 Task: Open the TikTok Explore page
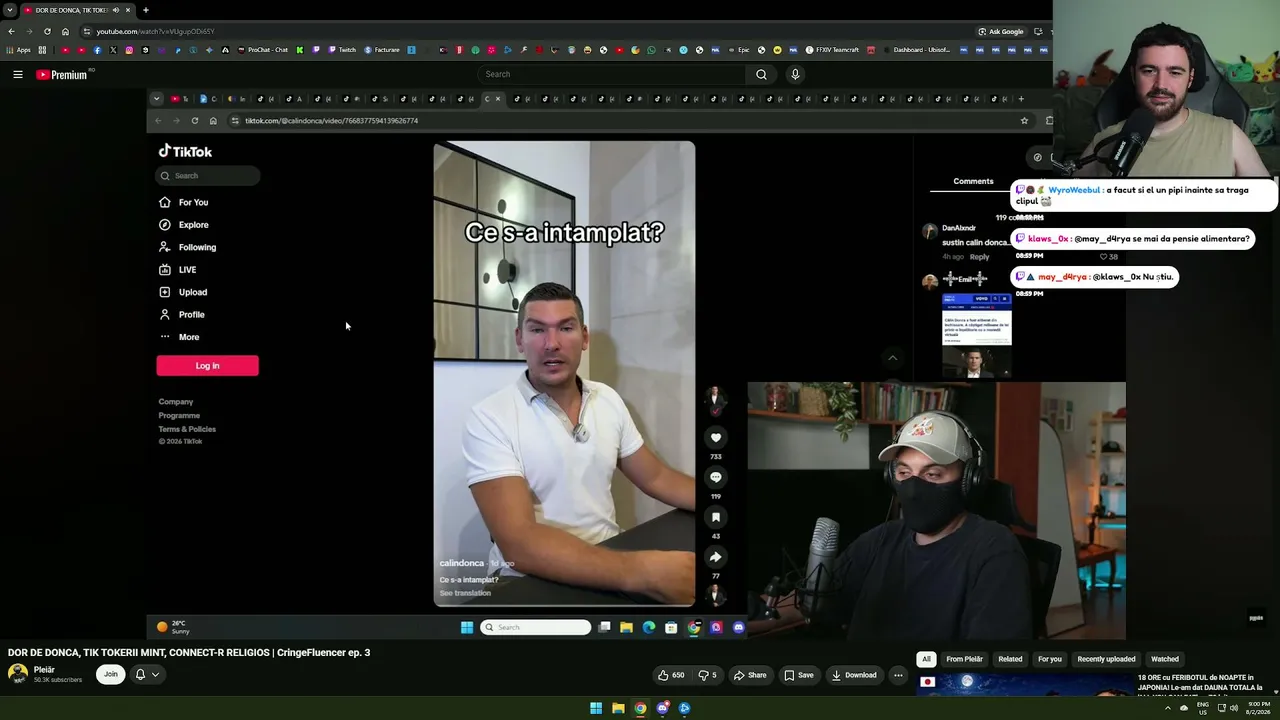click(x=184, y=225)
